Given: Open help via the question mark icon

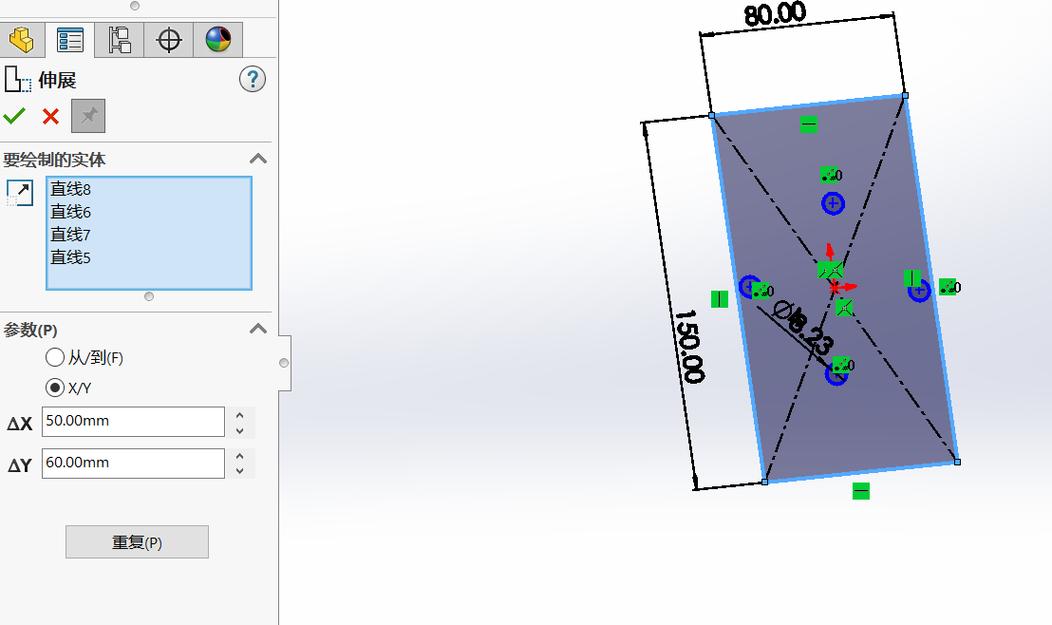Looking at the screenshot, I should (253, 80).
